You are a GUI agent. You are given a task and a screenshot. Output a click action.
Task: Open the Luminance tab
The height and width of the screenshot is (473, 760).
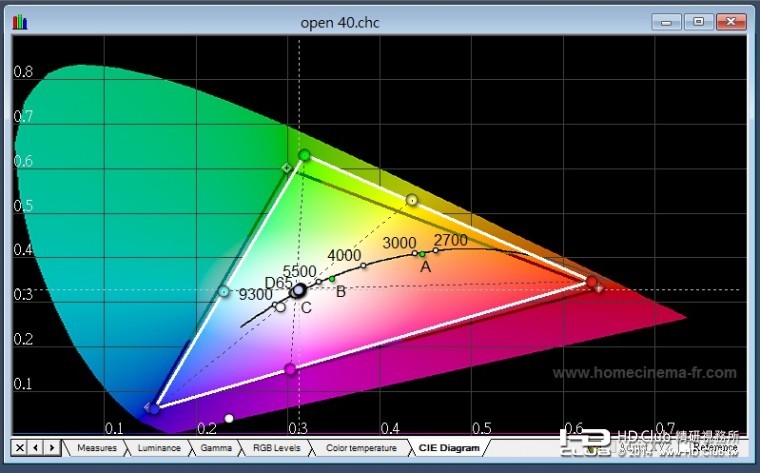[x=158, y=448]
